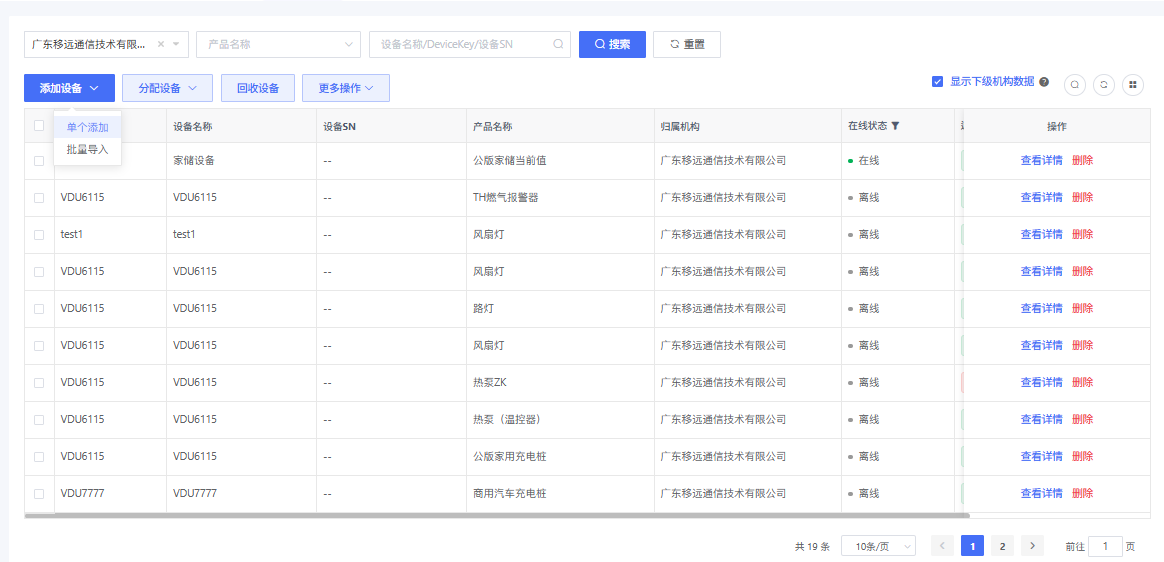Screen dimensions: 1164x562
Task: Open the column settings grid icon
Action: (1133, 85)
